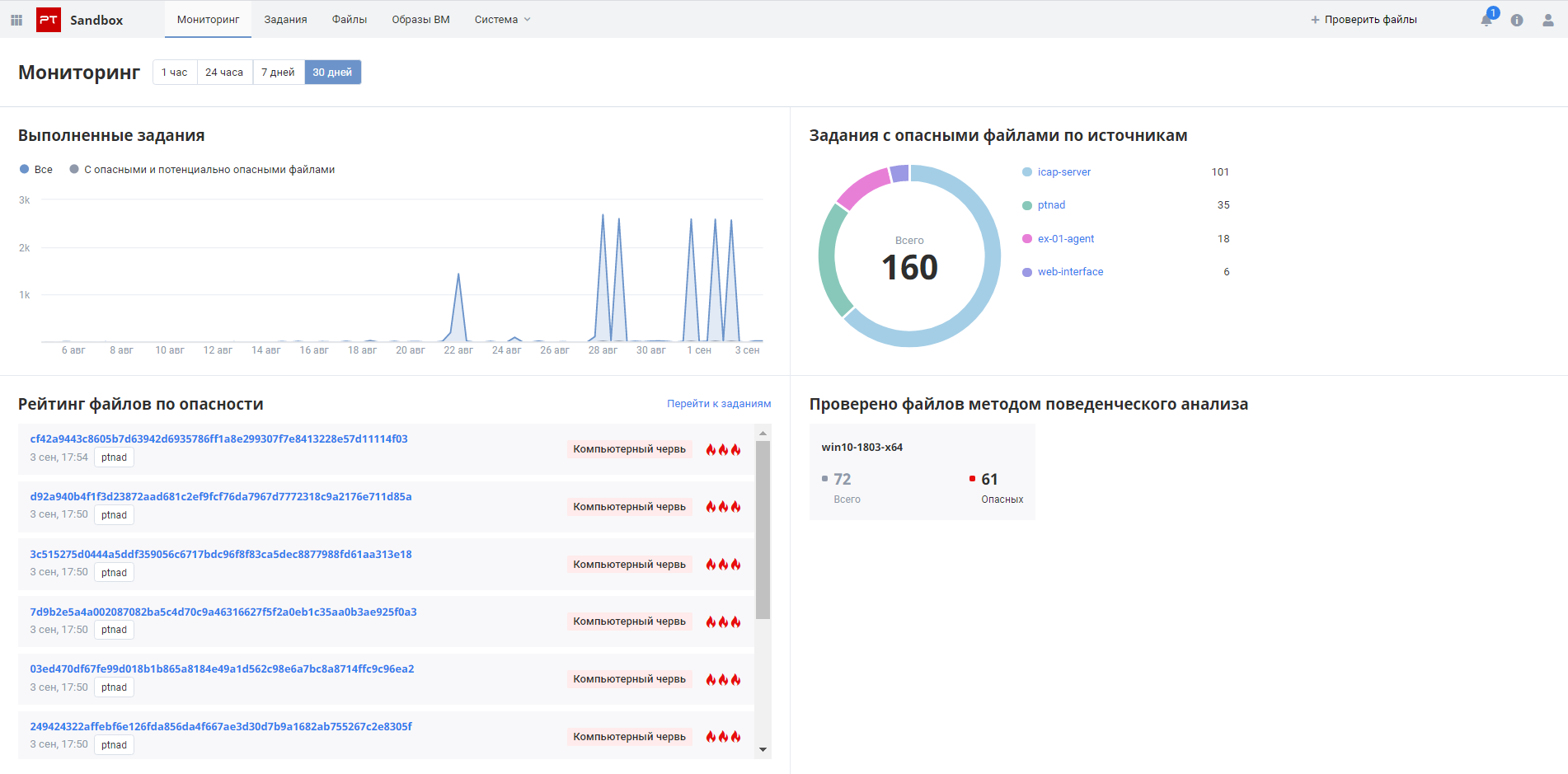Click the PT Sandbox logo
The width and height of the screenshot is (1568, 774).
49,20
